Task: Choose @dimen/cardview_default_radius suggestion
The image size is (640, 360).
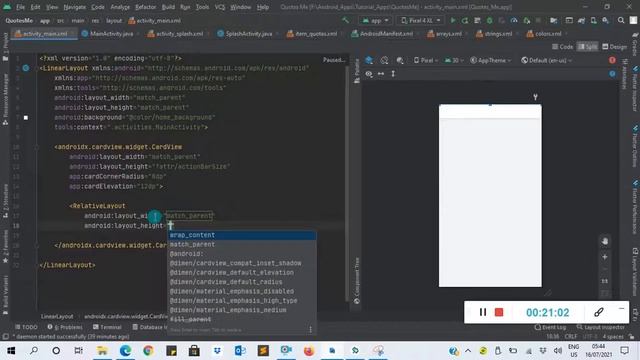Action: click(242, 282)
